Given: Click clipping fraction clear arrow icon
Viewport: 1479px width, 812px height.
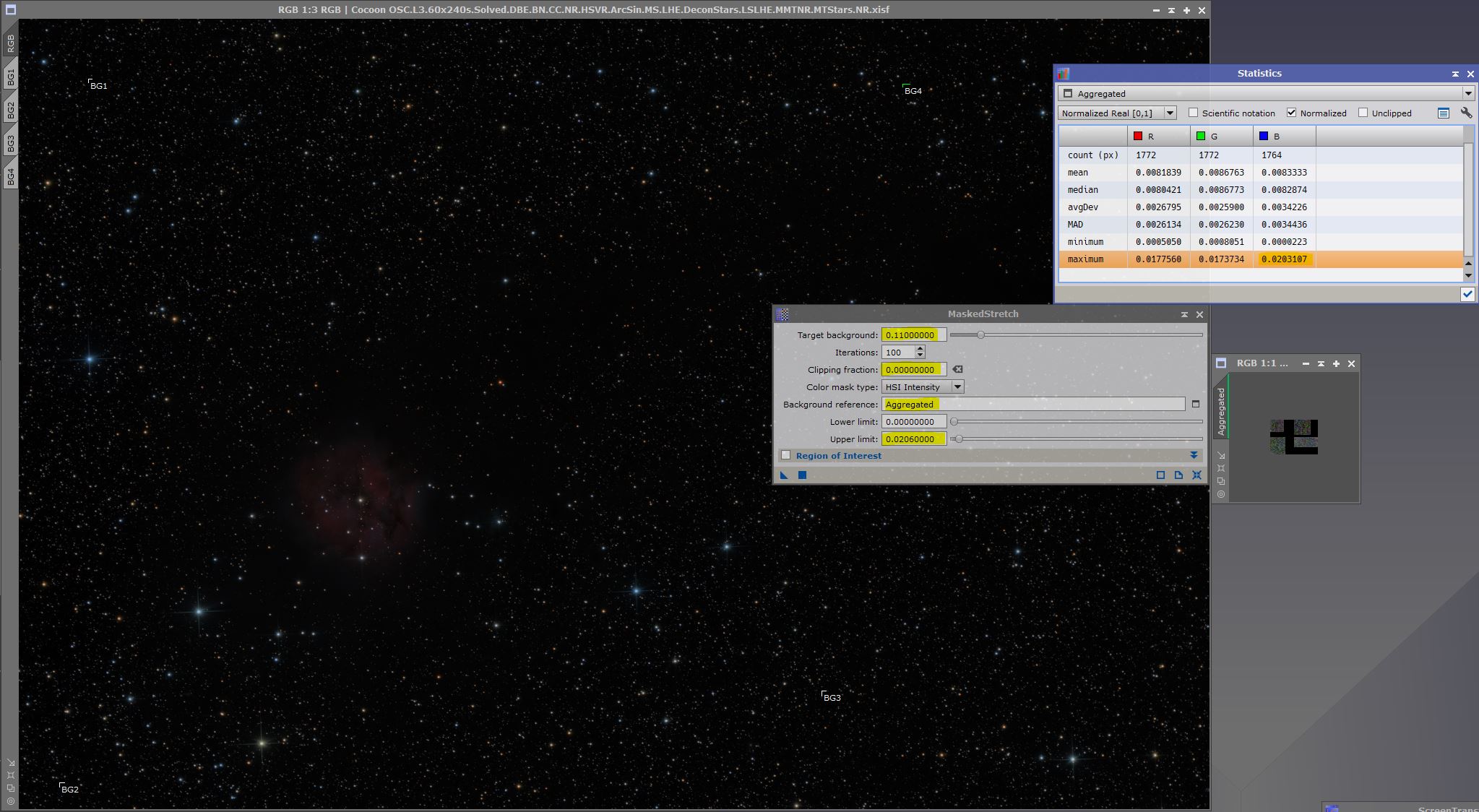Looking at the screenshot, I should click(x=957, y=369).
